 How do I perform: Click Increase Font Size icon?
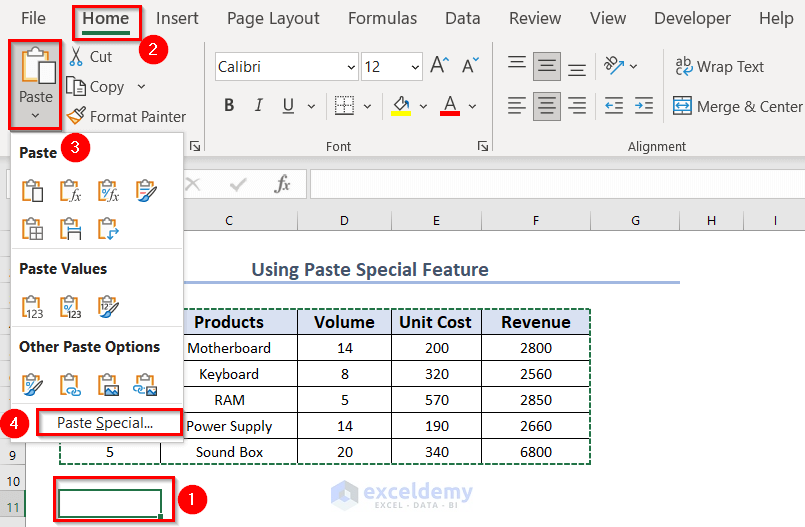(439, 66)
